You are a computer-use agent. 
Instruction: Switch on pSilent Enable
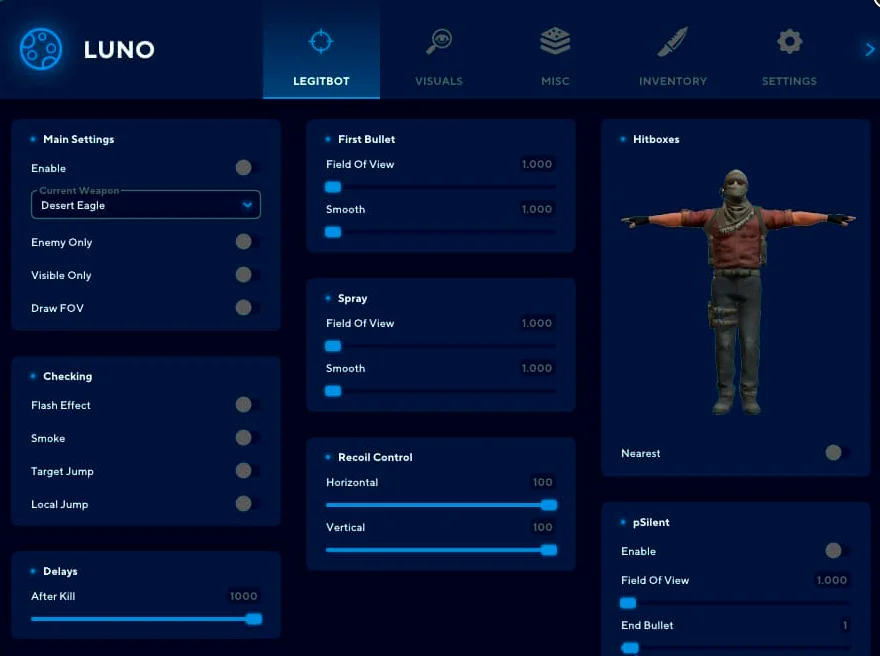(835, 551)
